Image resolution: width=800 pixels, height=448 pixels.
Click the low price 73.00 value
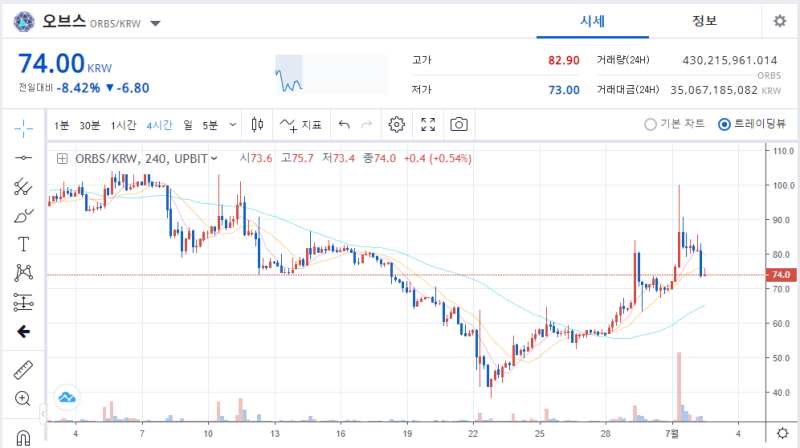564,90
